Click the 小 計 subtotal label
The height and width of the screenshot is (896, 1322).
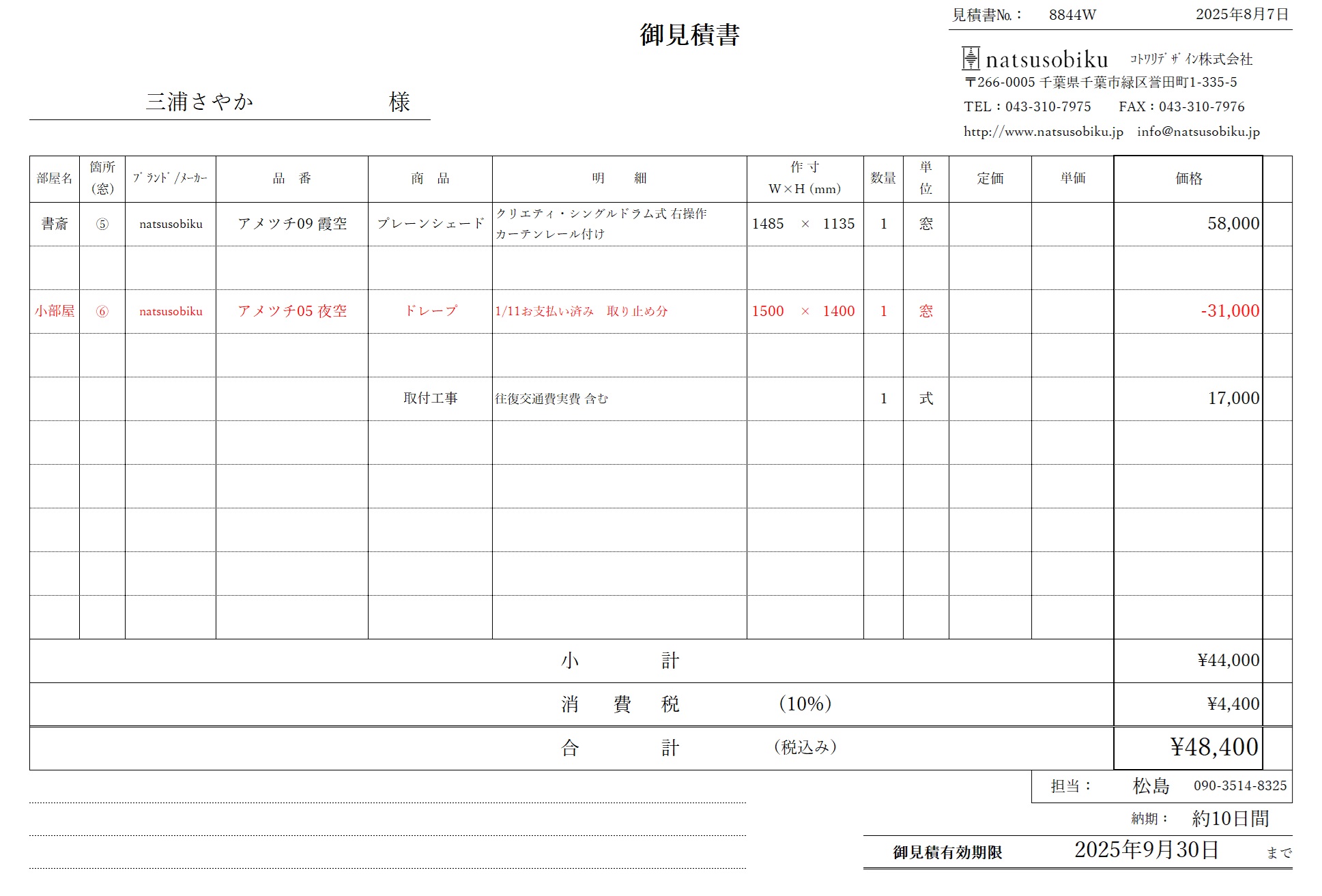pos(620,661)
